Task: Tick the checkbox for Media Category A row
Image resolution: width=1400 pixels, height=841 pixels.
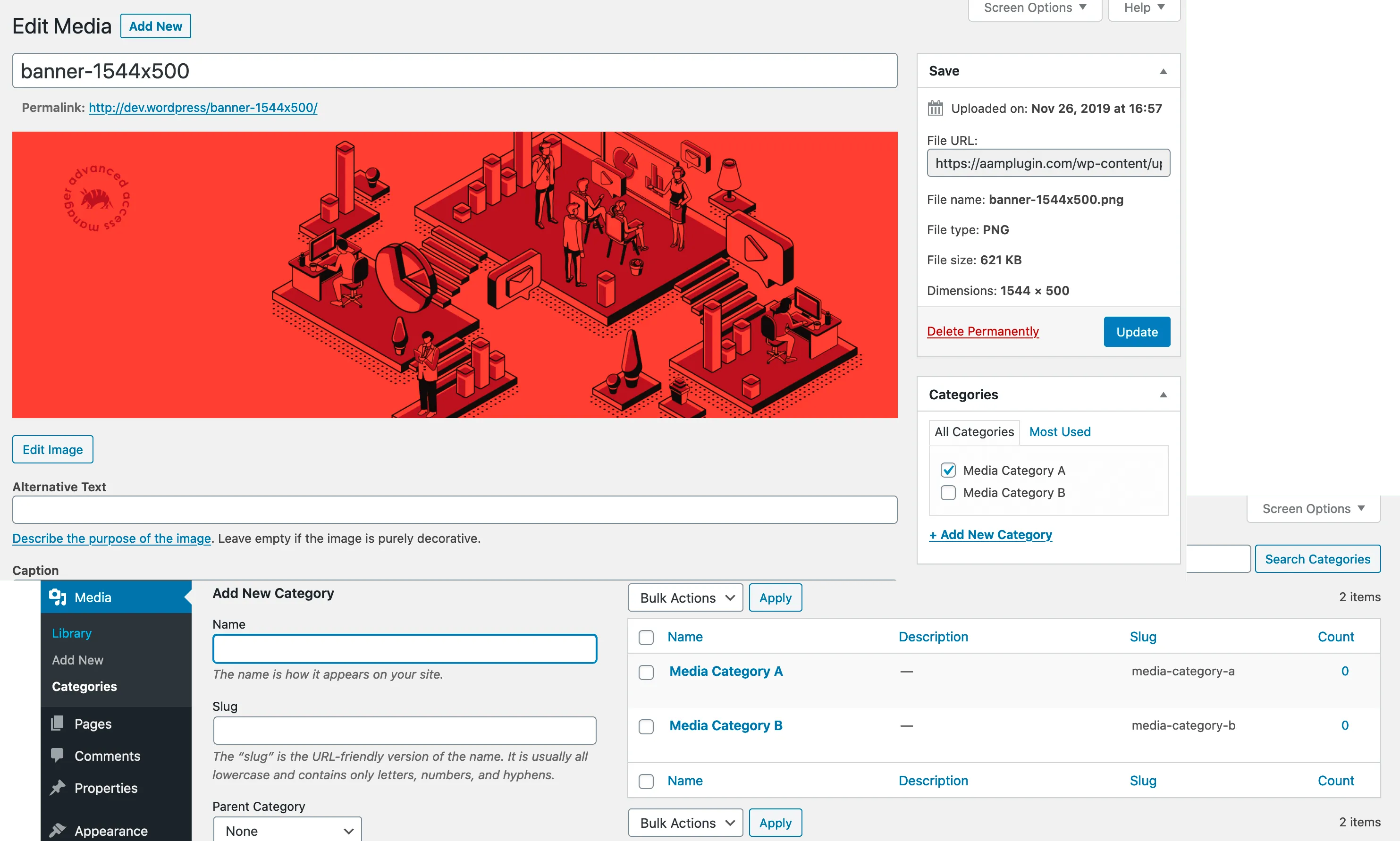Action: pyautogui.click(x=646, y=672)
